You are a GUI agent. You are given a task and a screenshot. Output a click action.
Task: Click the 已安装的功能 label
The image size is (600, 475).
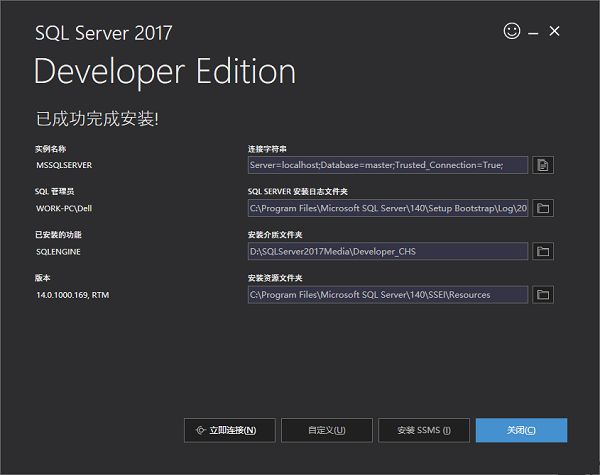pos(58,235)
